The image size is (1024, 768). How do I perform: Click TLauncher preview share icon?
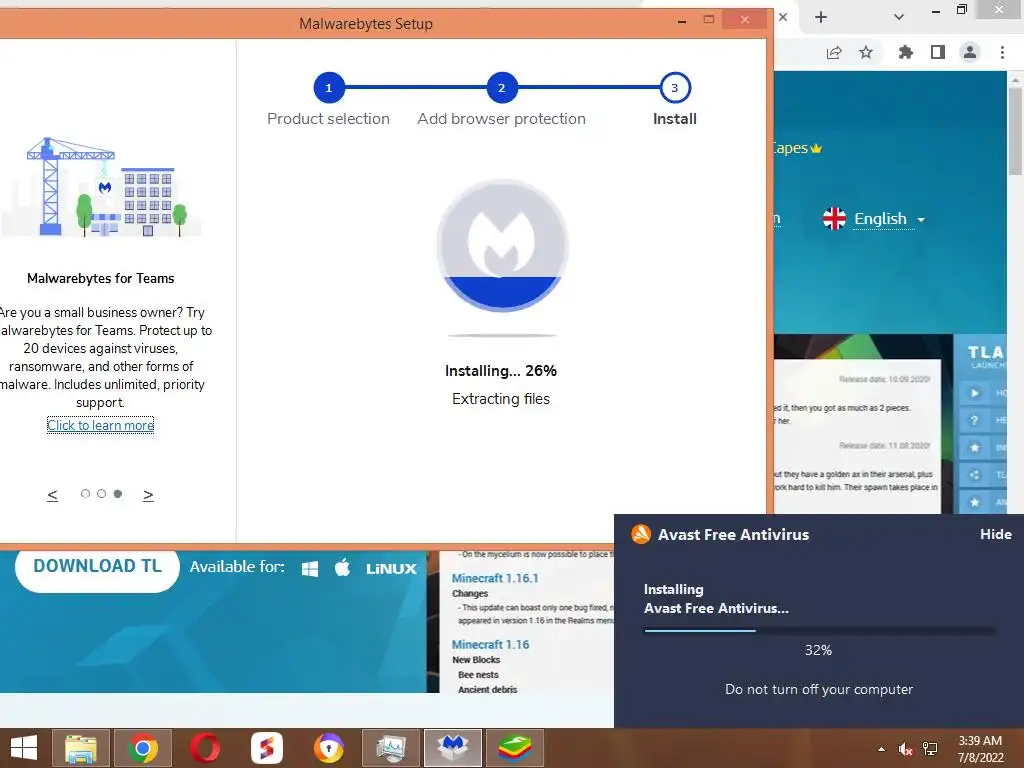click(x=974, y=475)
